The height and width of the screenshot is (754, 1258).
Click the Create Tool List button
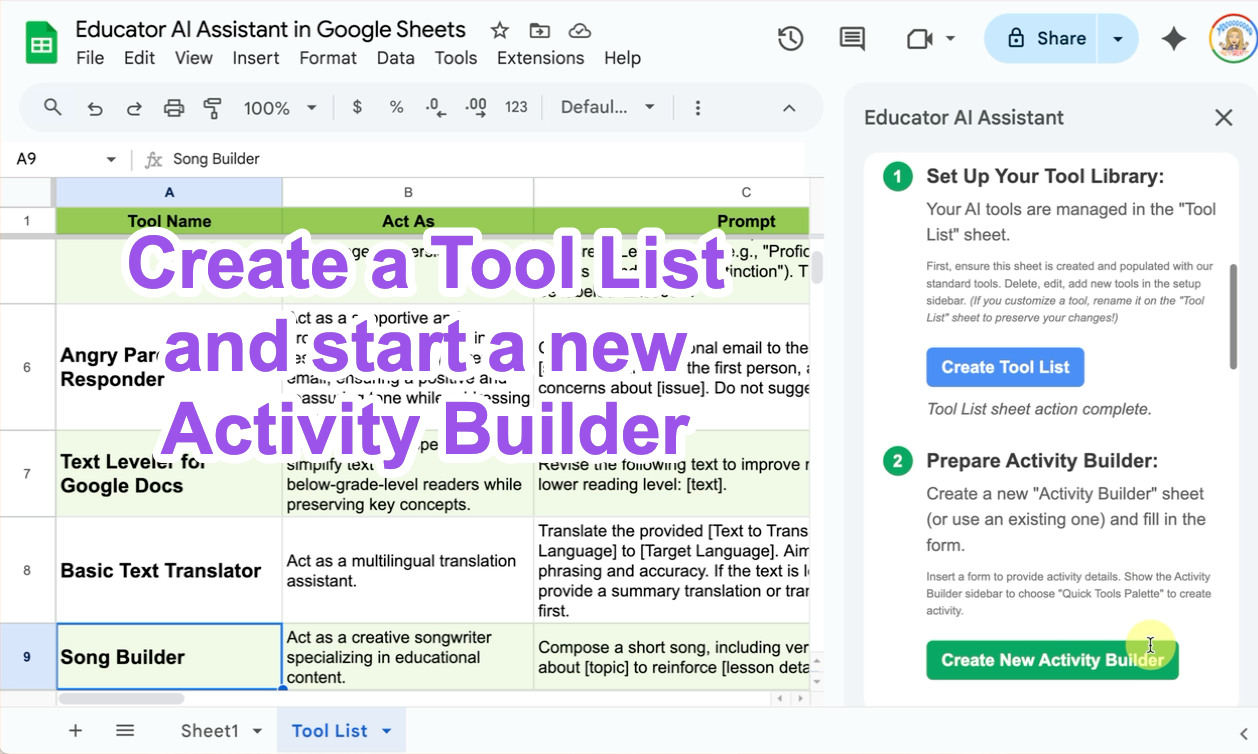tap(1005, 367)
